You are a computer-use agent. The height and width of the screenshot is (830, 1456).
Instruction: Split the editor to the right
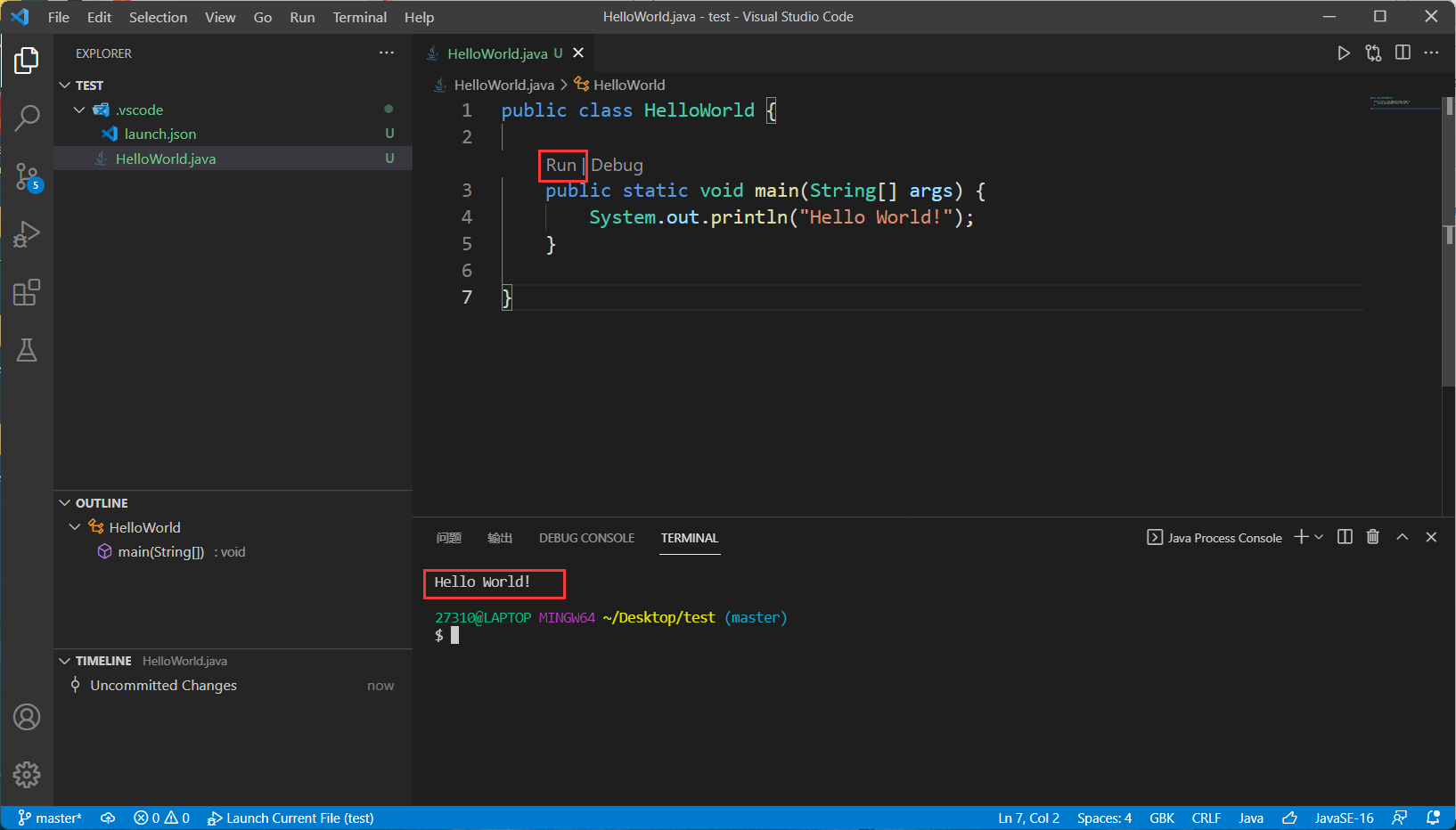[1403, 53]
